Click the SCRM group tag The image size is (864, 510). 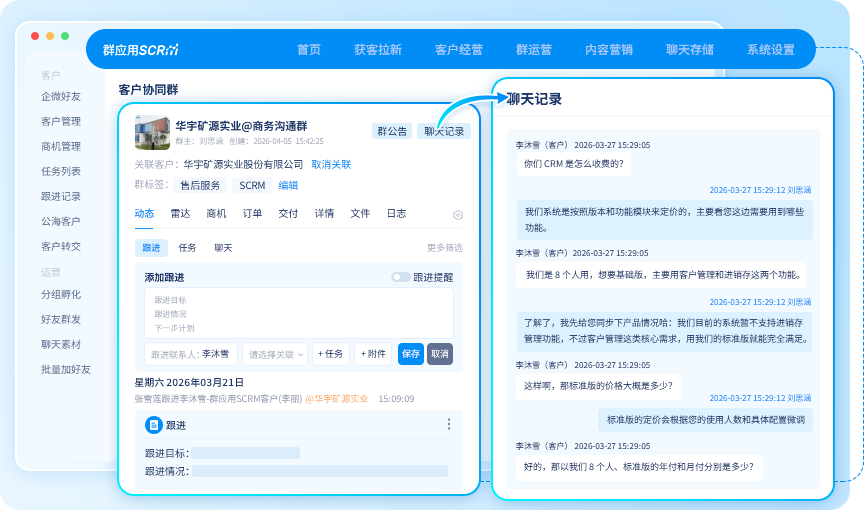[252, 186]
